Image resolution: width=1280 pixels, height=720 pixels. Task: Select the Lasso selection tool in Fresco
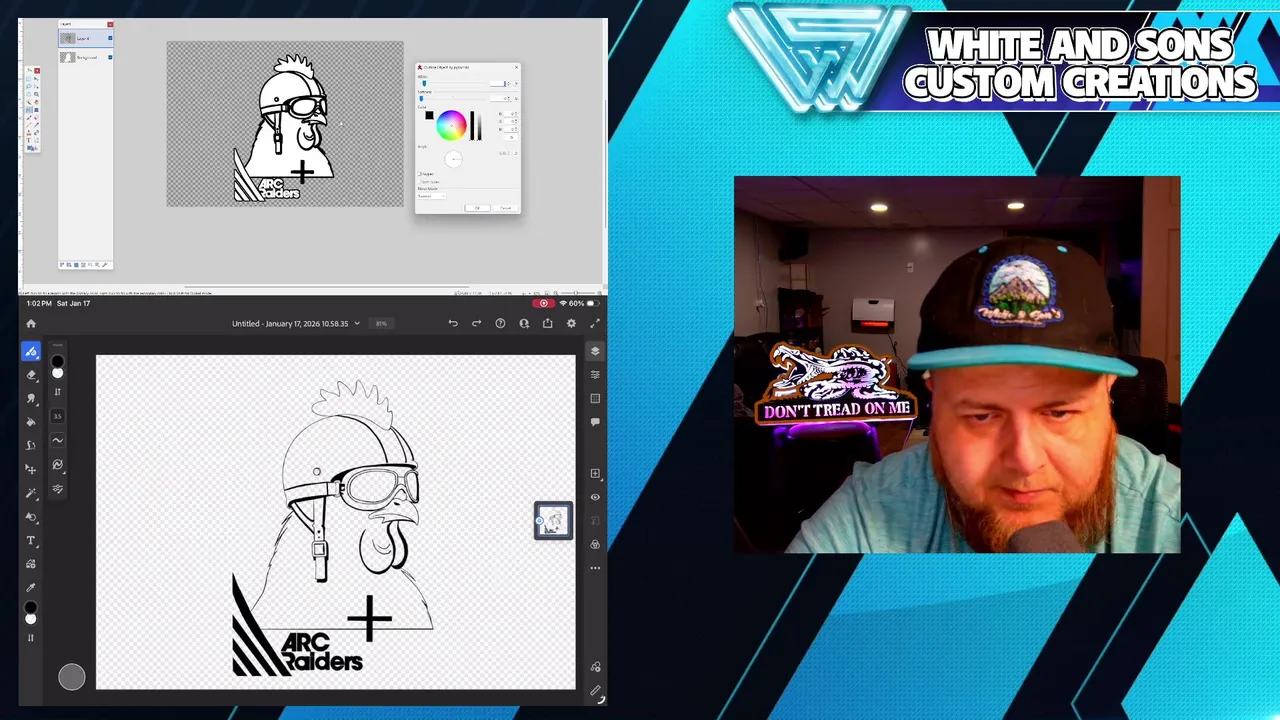pos(31,446)
